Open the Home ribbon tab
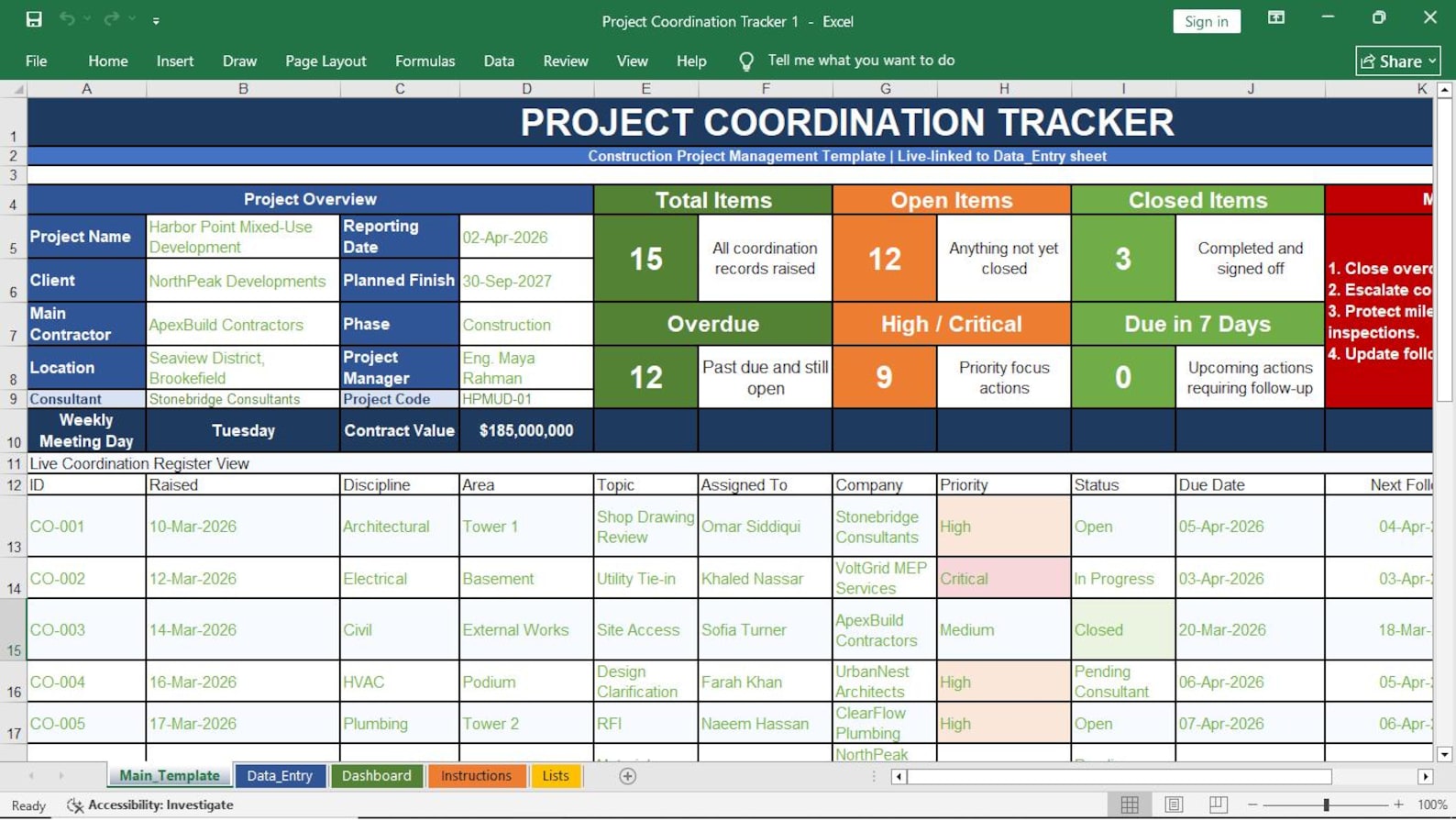1456x821 pixels. click(x=108, y=61)
